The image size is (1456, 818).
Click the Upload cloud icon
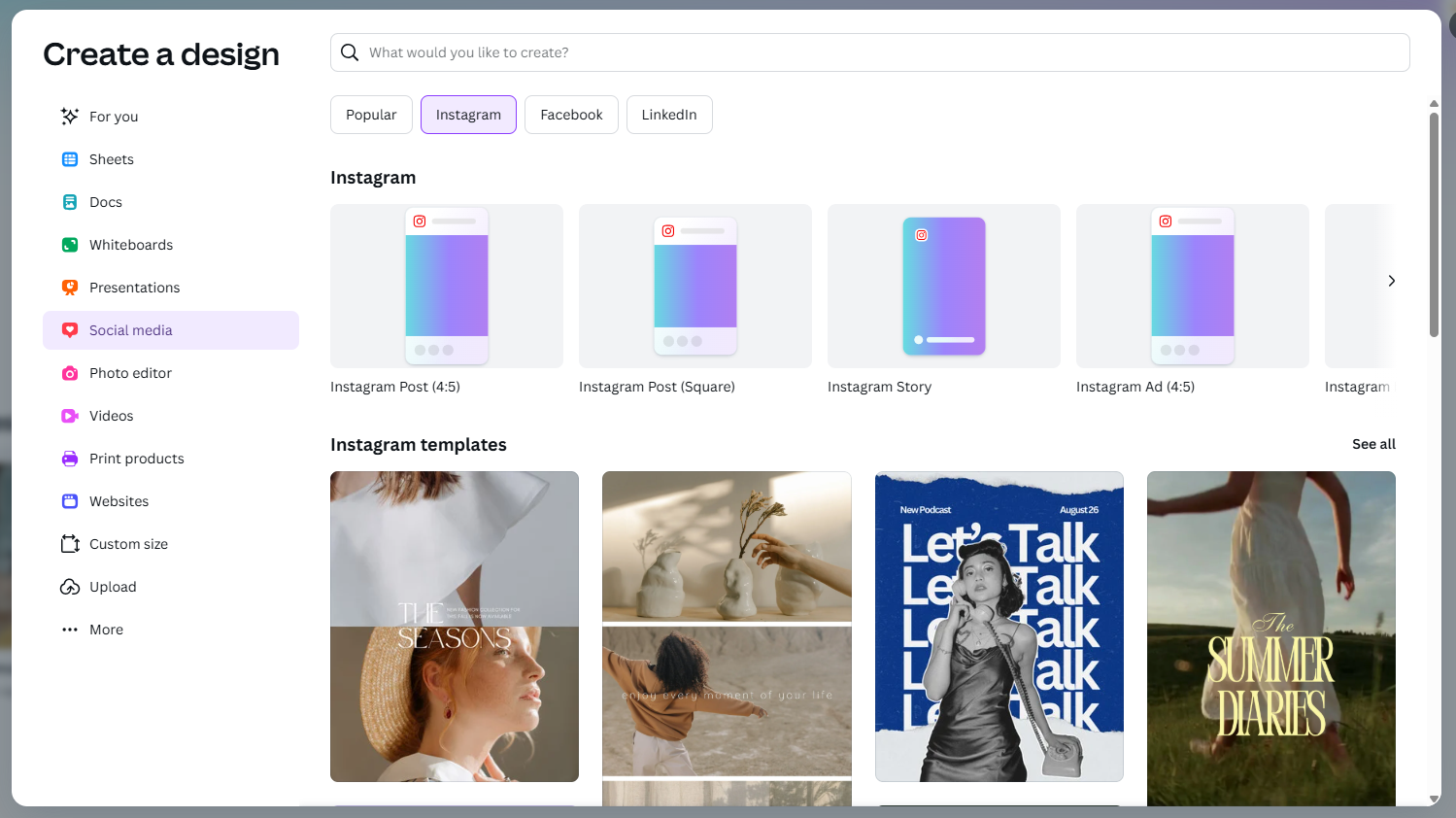70,587
